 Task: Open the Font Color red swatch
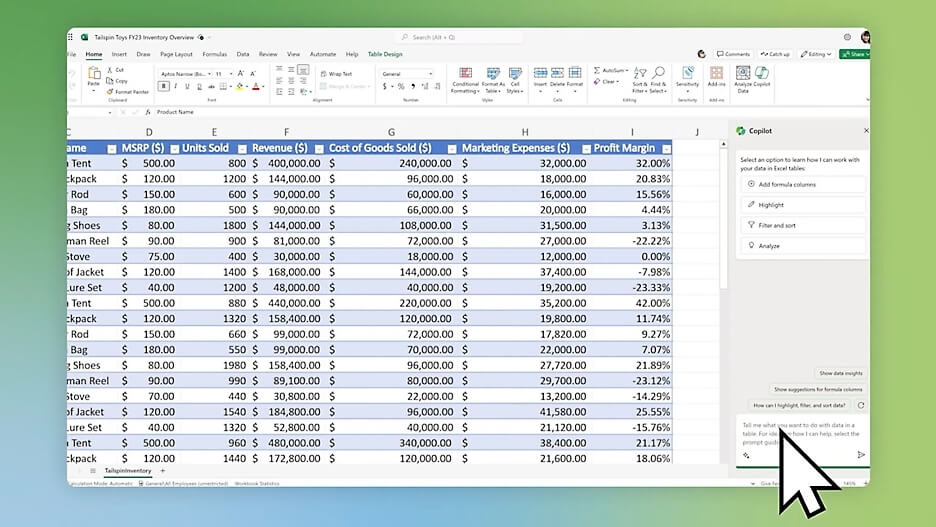pyautogui.click(x=256, y=87)
